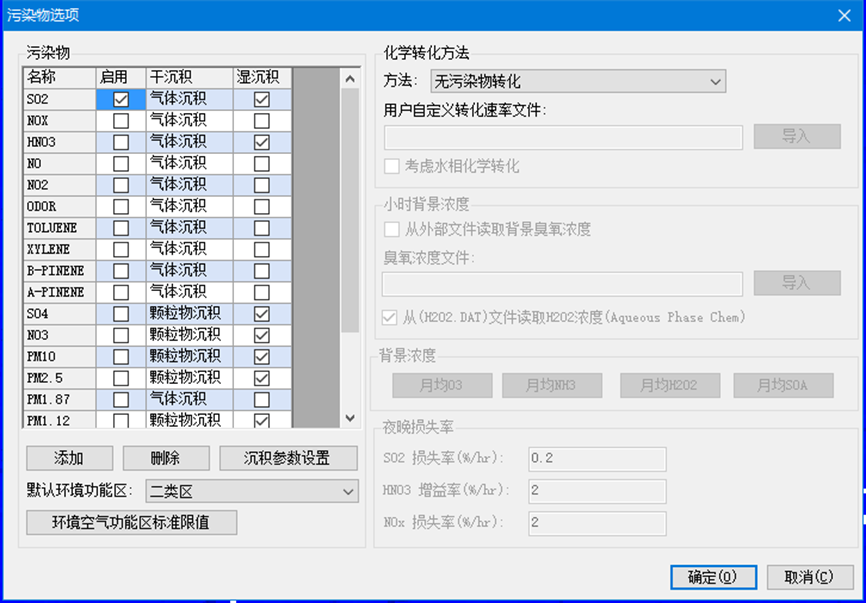This screenshot has width=866, height=603.
Task: Toggle wet deposition for HNO3
Action: (x=262, y=143)
